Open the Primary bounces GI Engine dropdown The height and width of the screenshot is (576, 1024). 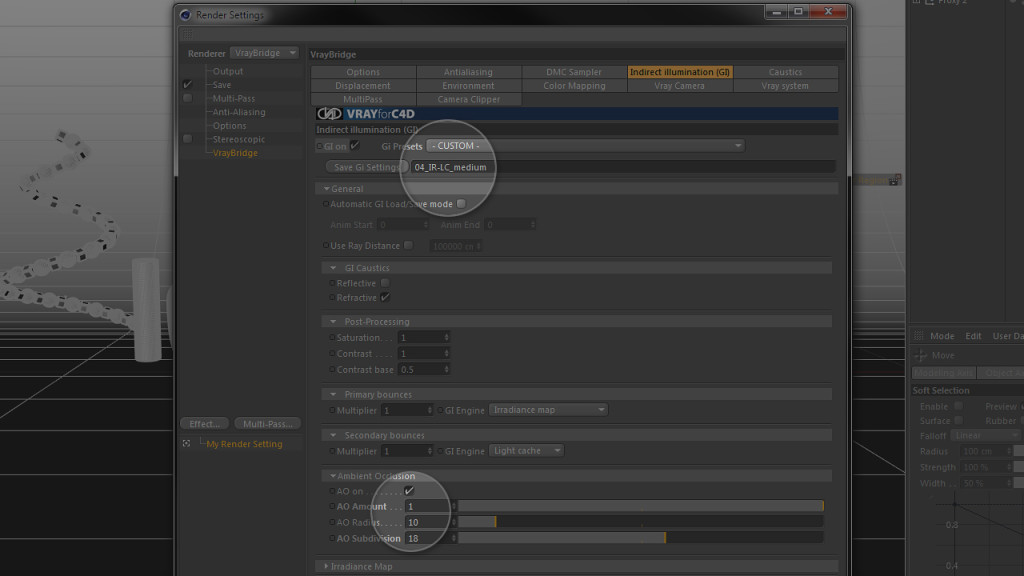click(x=548, y=410)
